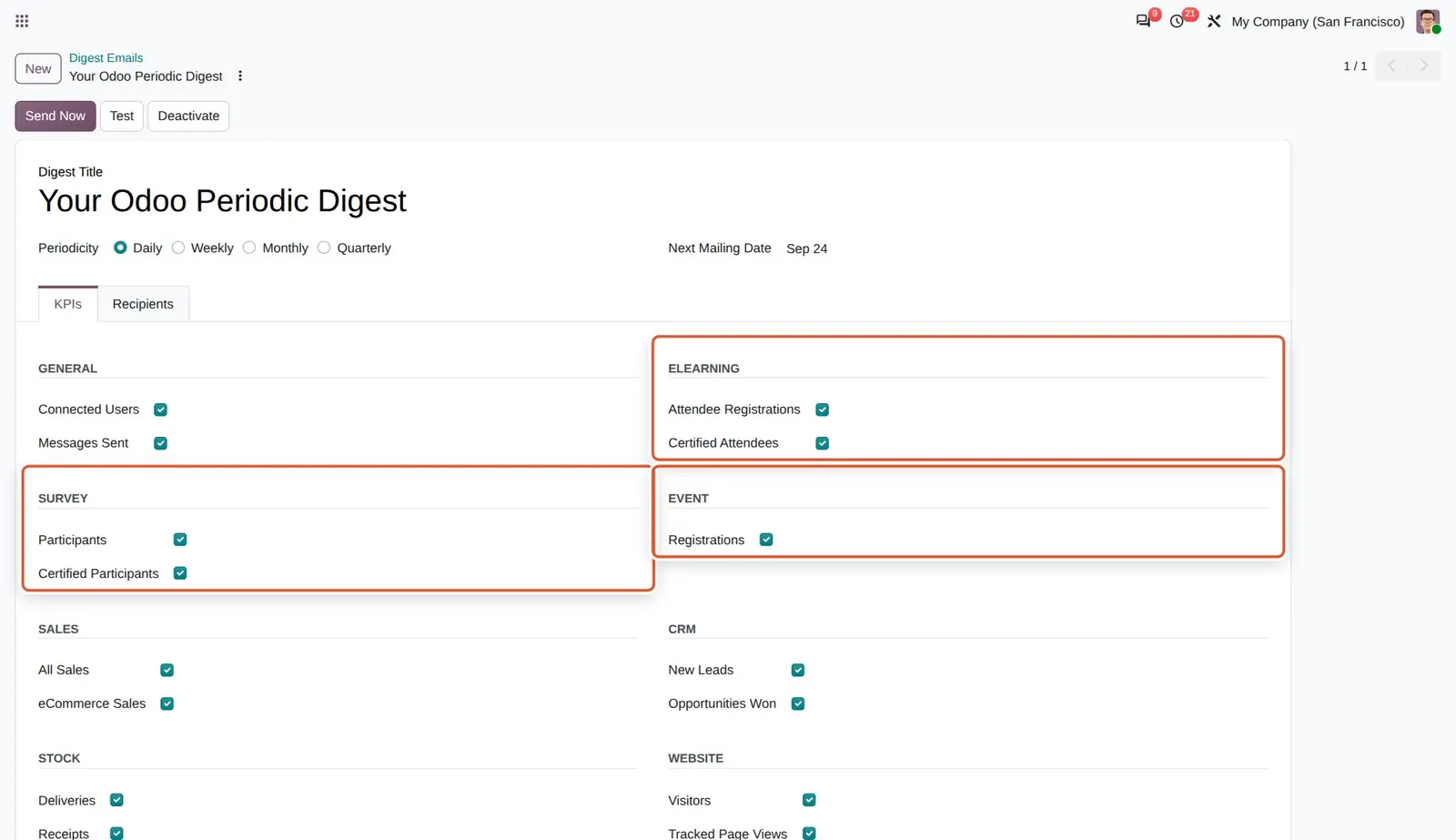Toggle New Leads checkbox

click(x=798, y=670)
